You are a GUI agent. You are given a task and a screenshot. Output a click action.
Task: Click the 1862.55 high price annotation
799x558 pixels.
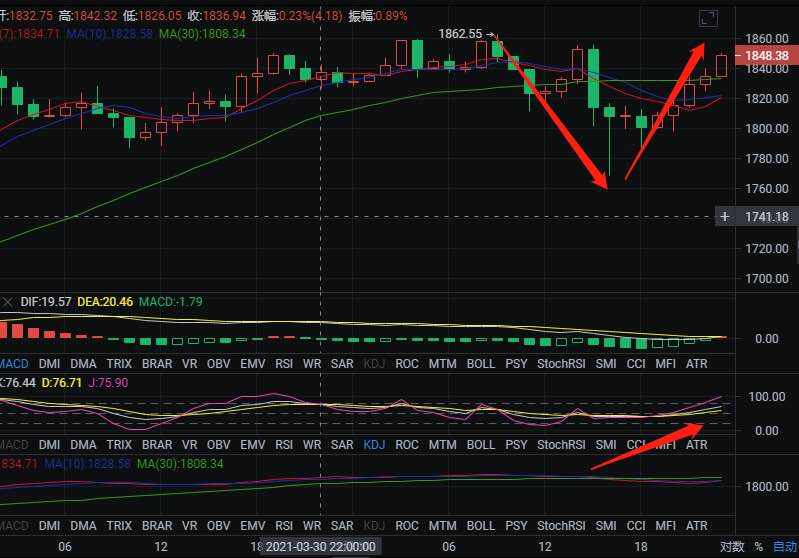460,34
